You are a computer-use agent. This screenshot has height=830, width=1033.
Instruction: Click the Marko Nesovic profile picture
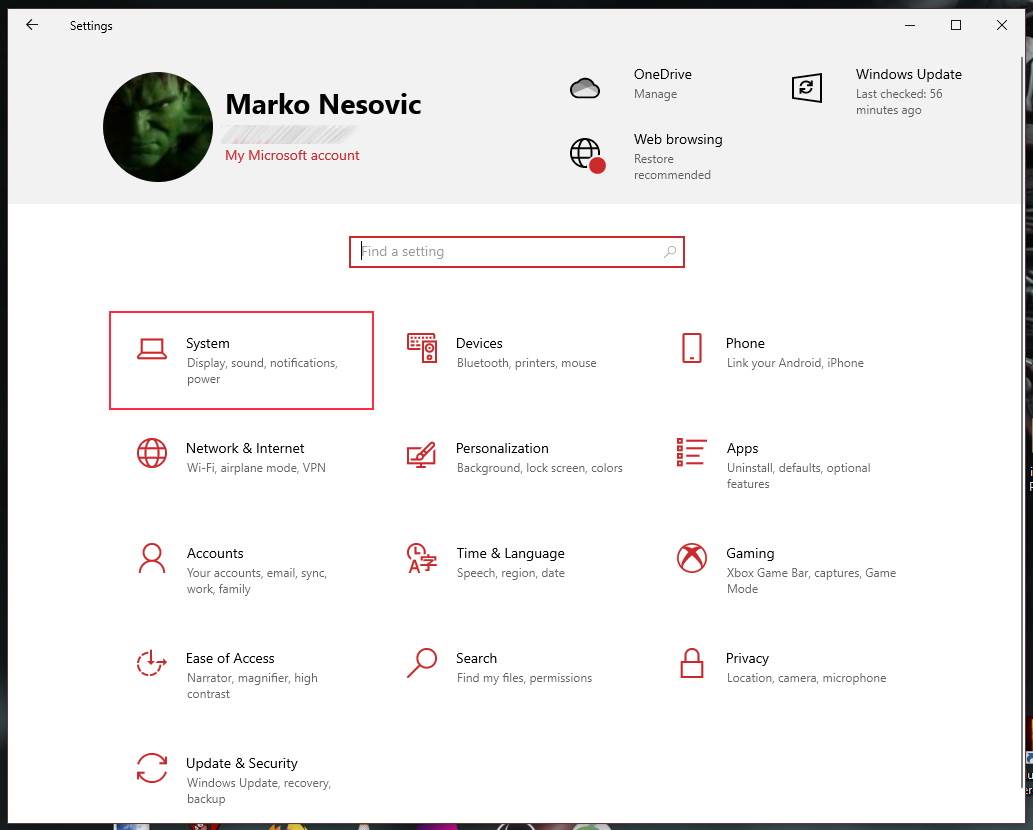click(157, 126)
